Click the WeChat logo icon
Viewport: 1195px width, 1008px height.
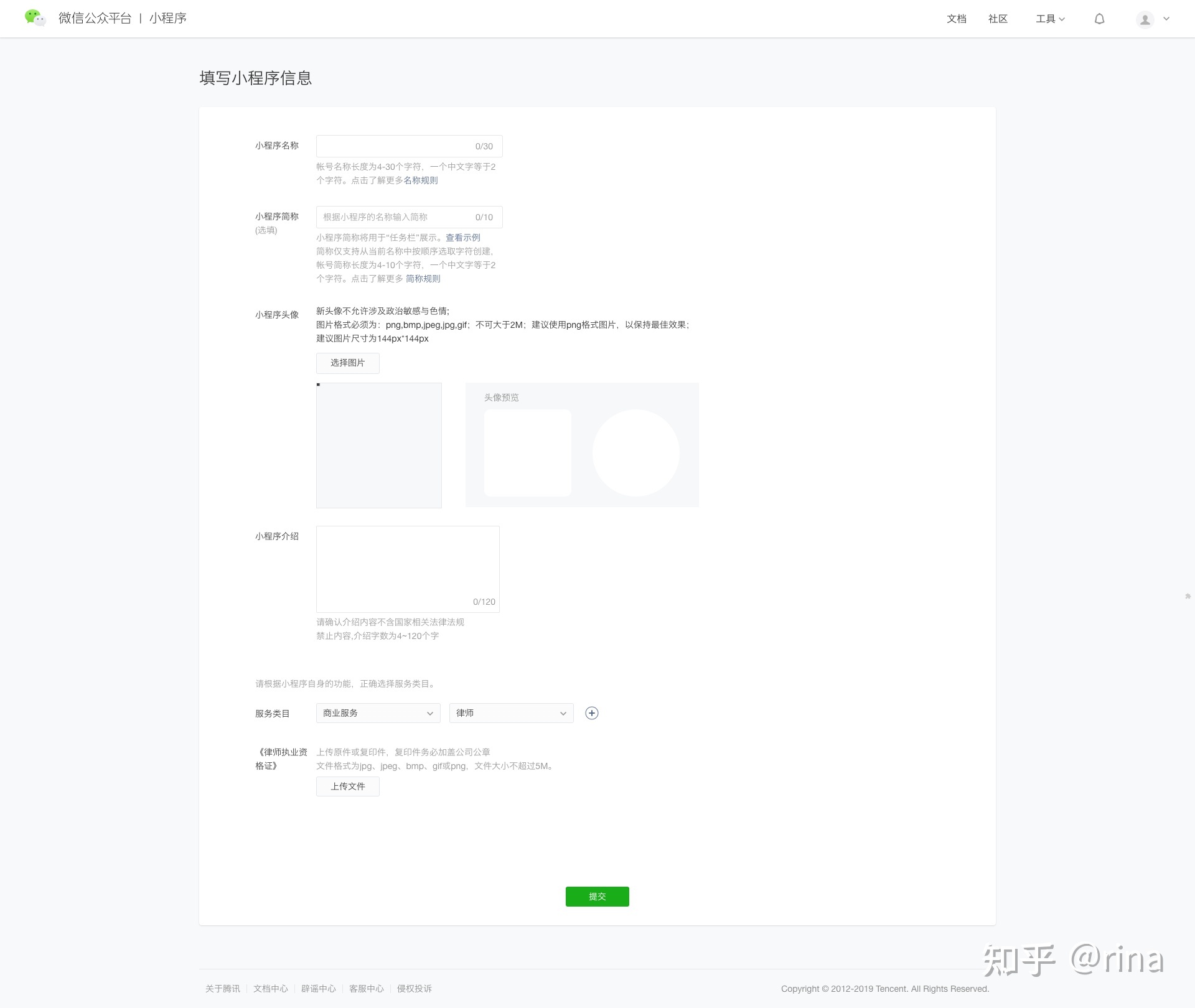coord(35,18)
